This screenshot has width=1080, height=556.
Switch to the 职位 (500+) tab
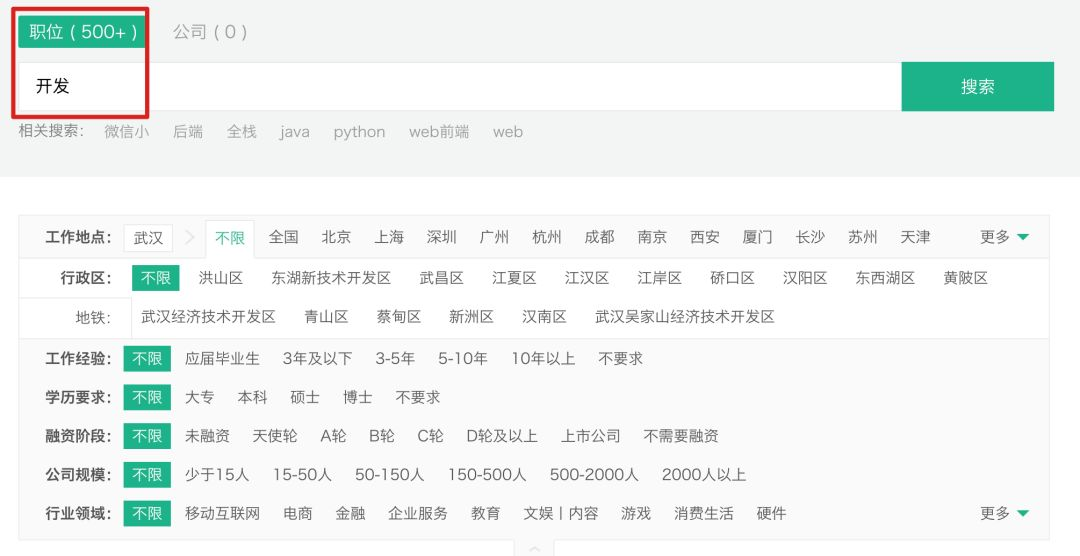point(81,32)
